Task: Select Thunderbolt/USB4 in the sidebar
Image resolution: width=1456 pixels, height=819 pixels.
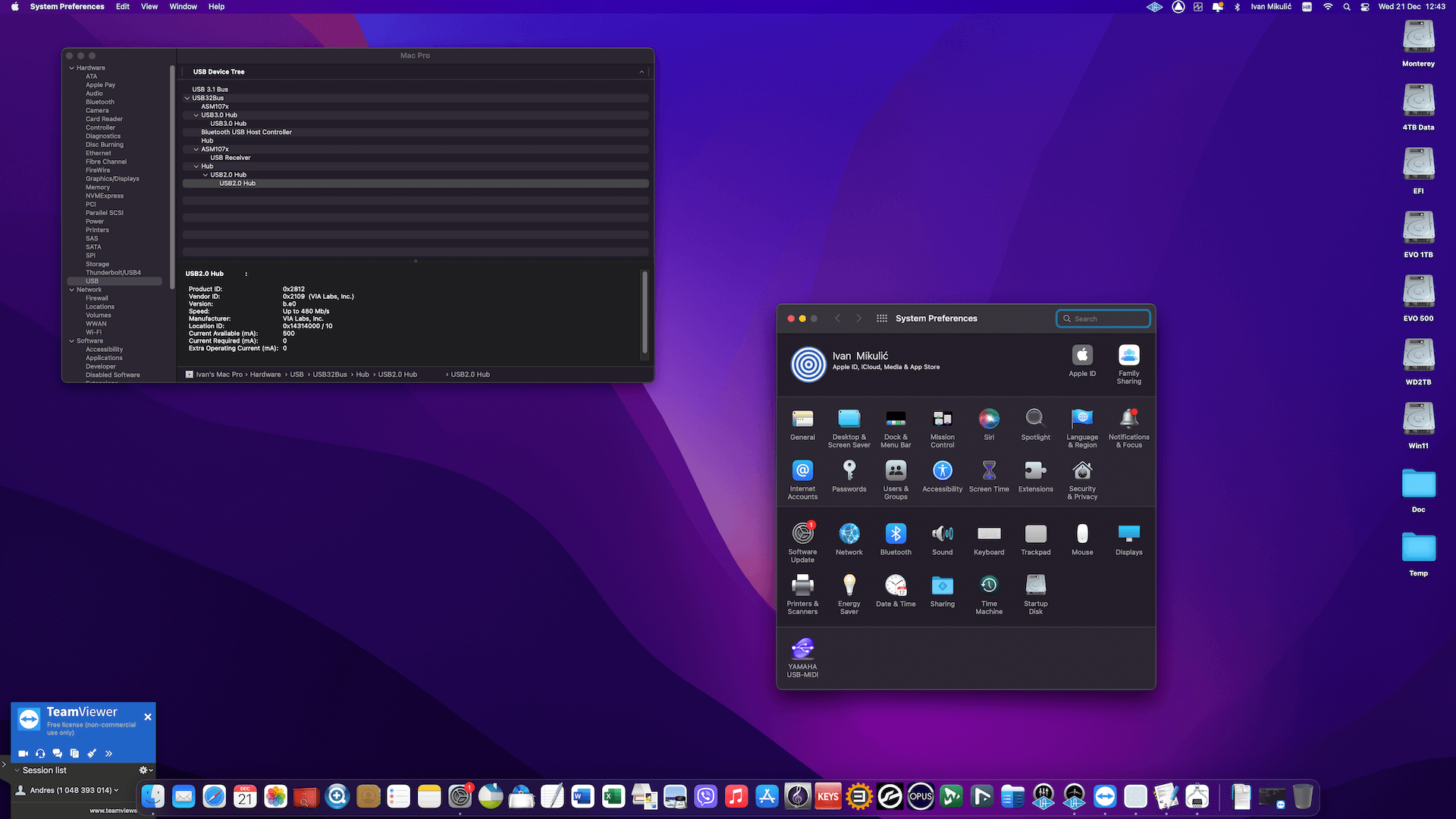Action: 113,272
